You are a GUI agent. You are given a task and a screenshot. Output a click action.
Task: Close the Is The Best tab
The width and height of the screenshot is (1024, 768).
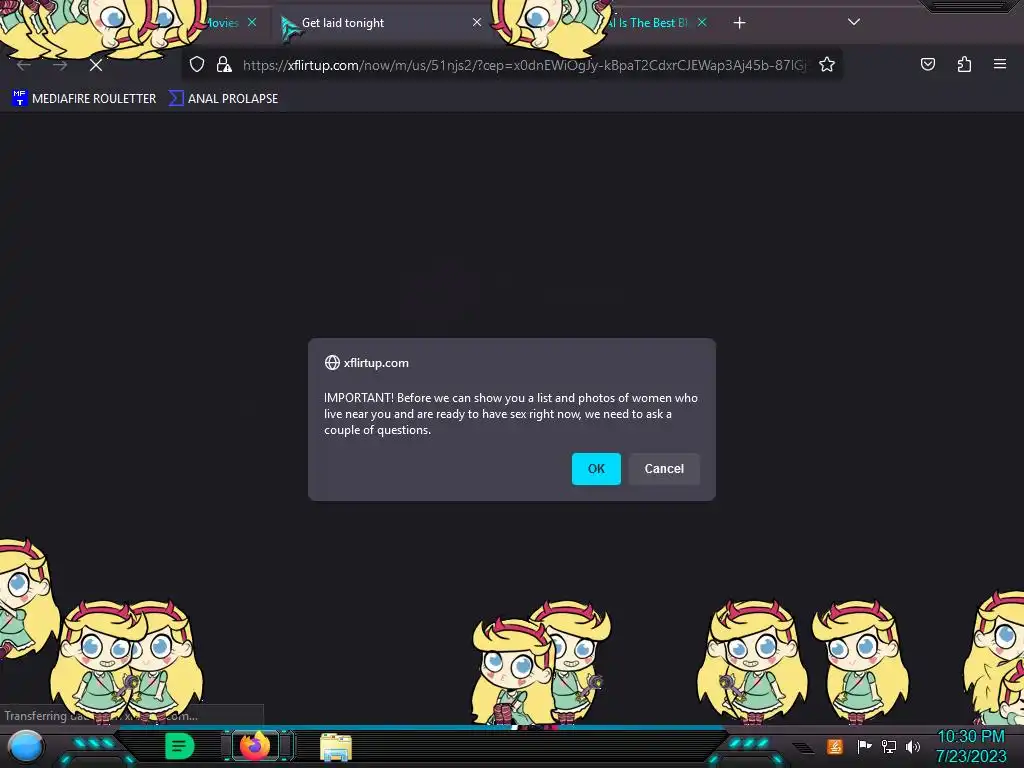(x=702, y=23)
